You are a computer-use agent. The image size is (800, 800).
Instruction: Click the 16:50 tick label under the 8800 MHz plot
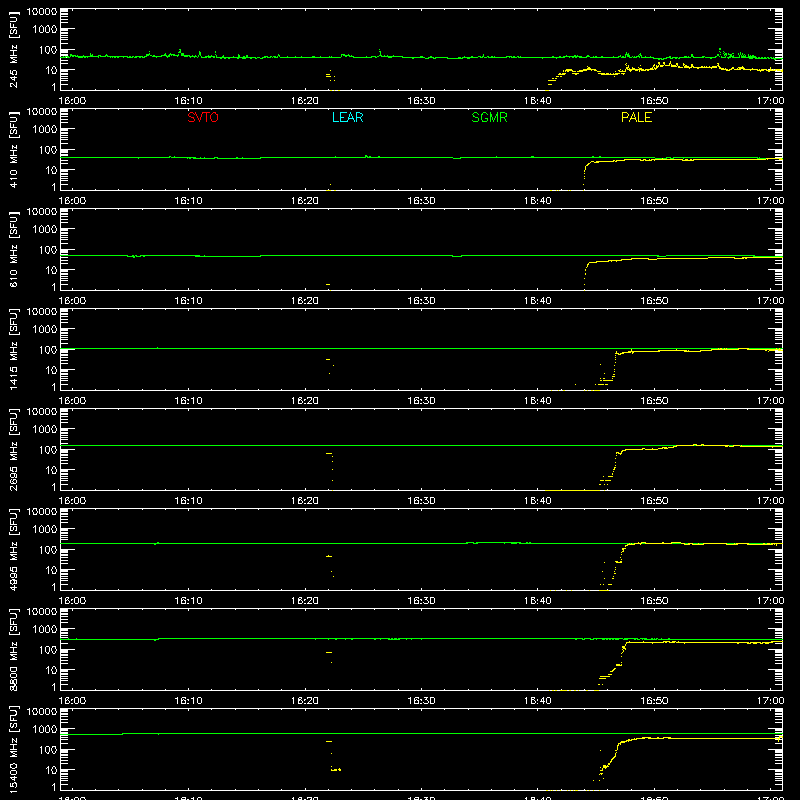[x=654, y=701]
